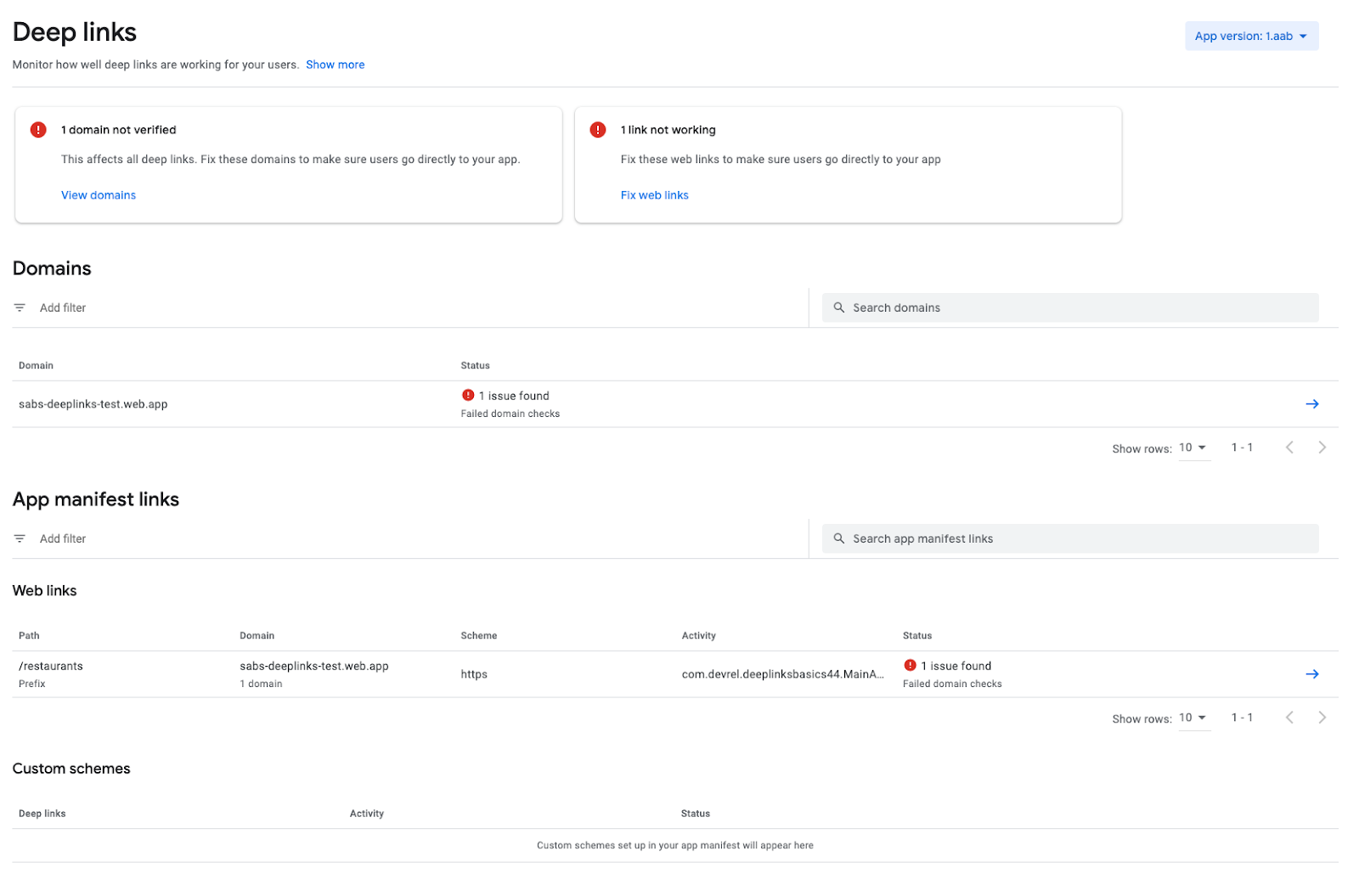Click filter icon beside Domains Add filter
This screenshot has width=1359, height=896.
pos(20,307)
